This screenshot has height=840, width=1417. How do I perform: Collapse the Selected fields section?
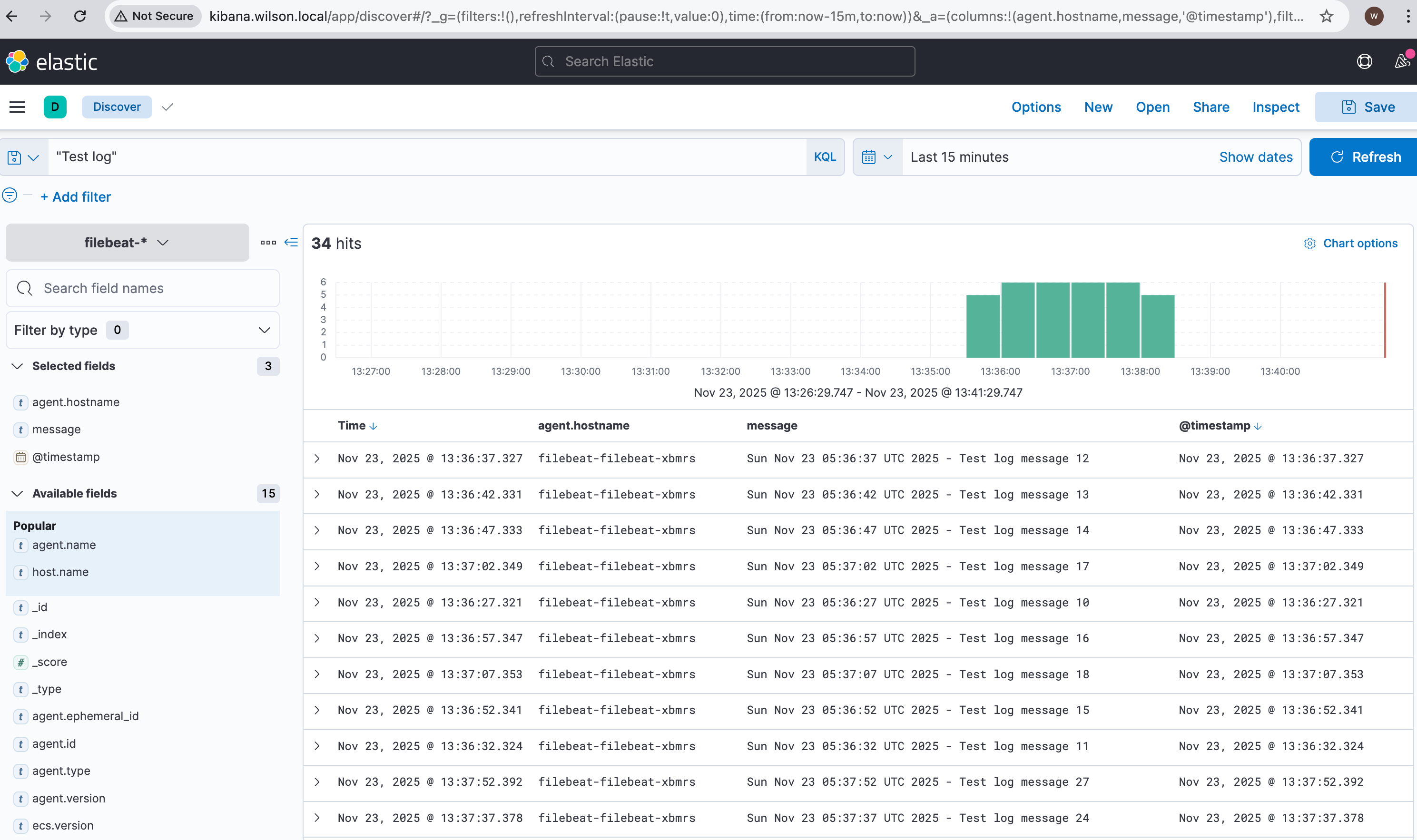tap(17, 366)
